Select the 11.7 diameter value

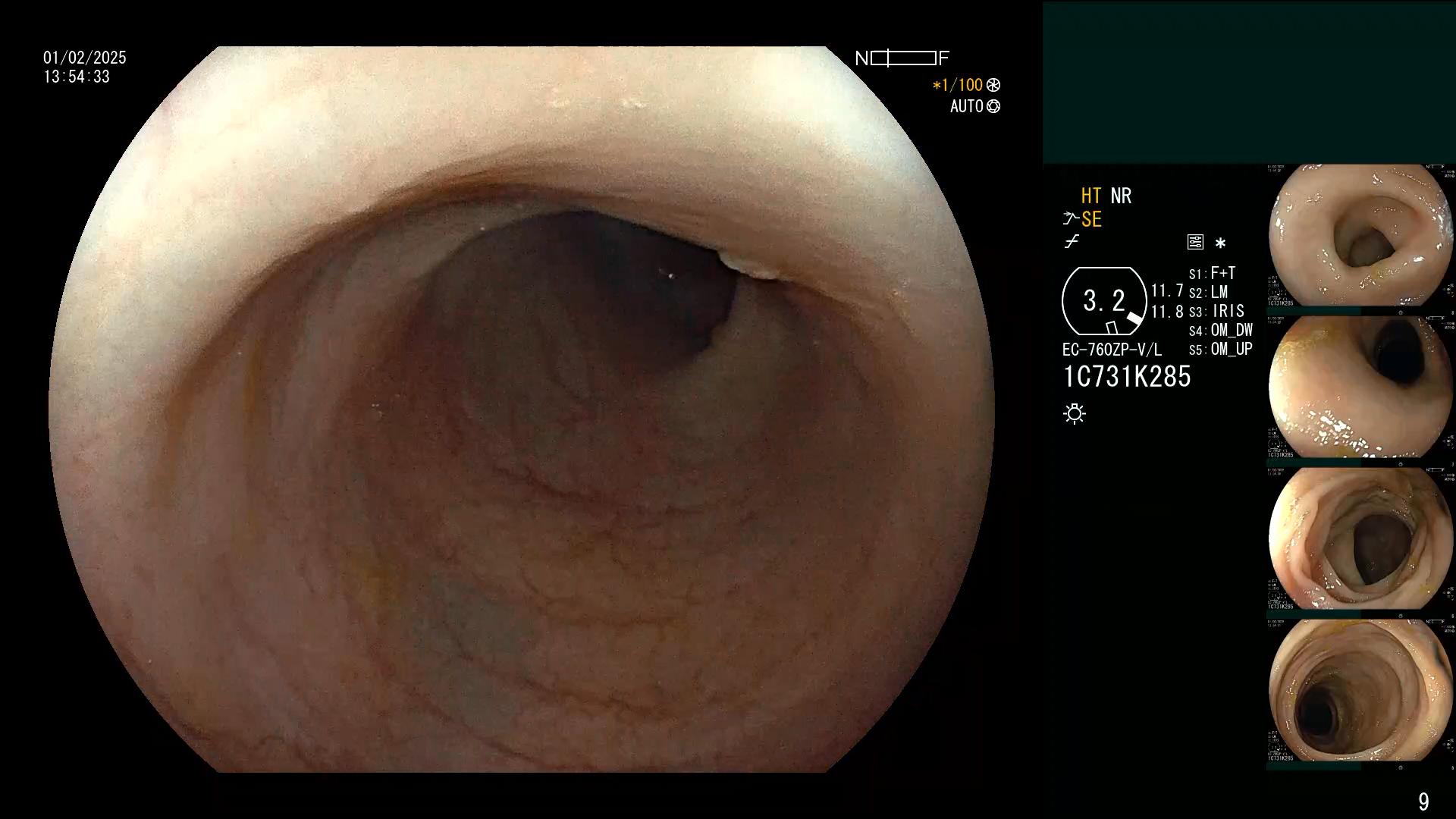point(1167,291)
